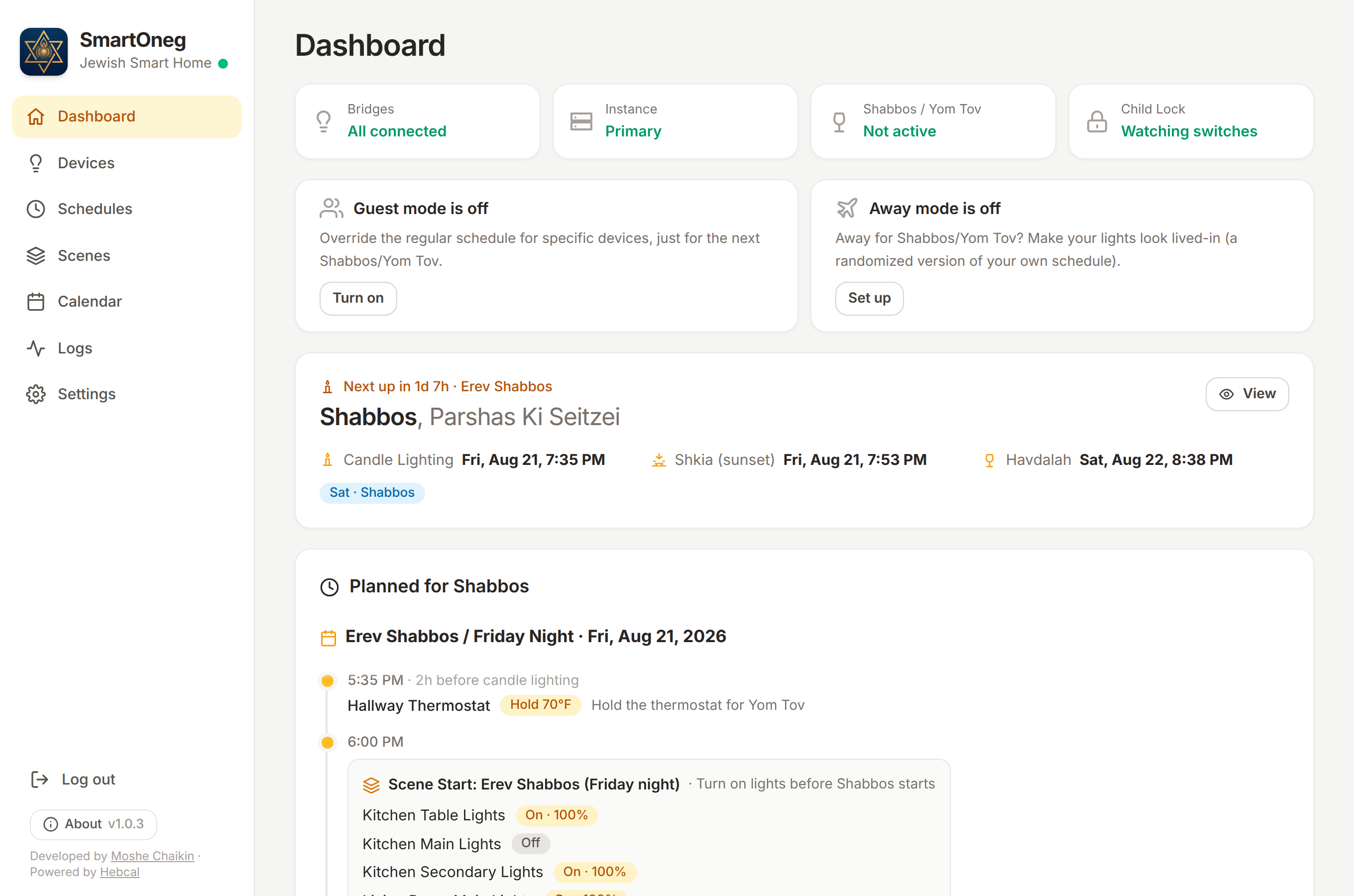Click the Kitchen Table Lights row label
The image size is (1354, 896).
click(434, 815)
